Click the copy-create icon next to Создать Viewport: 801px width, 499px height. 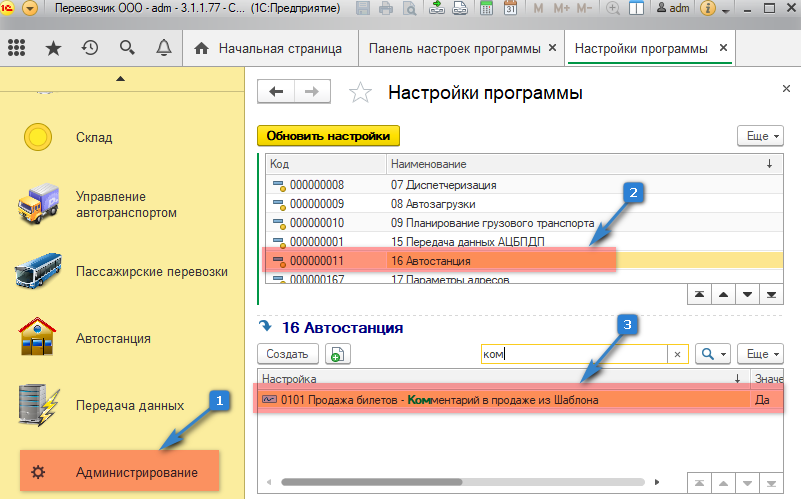tap(336, 354)
